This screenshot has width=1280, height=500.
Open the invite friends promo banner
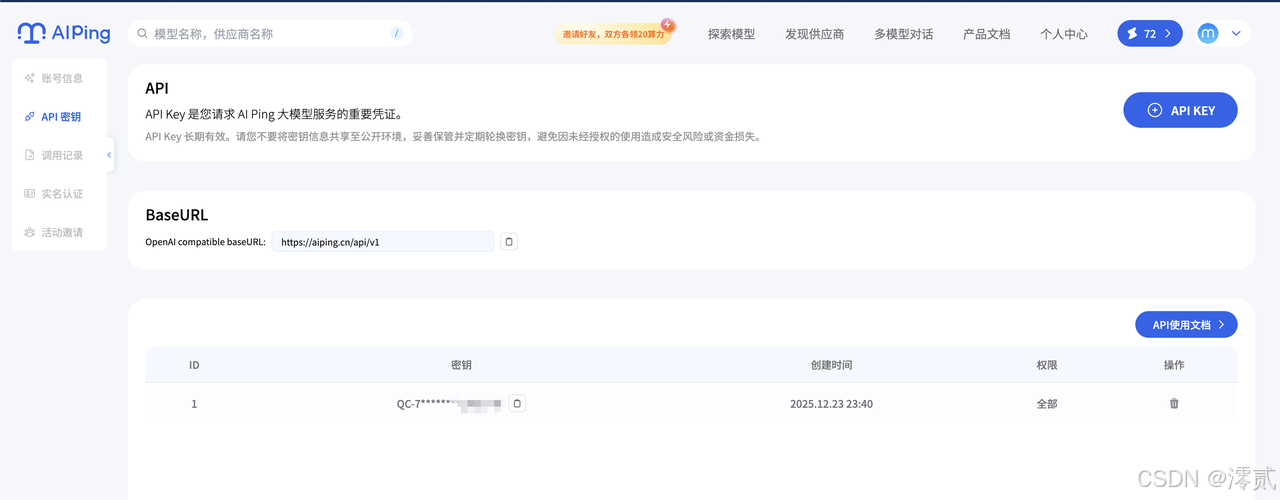[x=615, y=33]
